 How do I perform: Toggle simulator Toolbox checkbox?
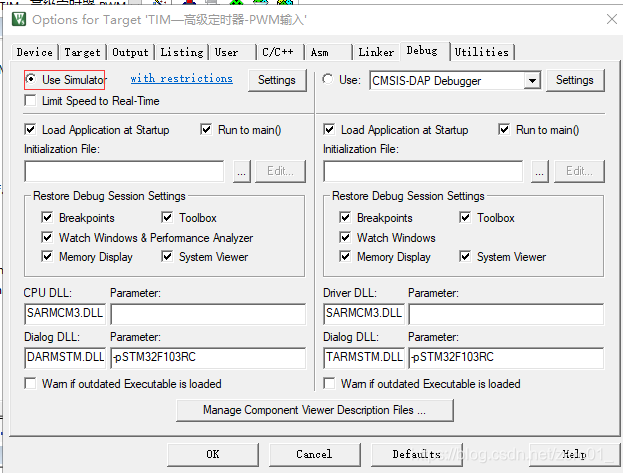pyautogui.click(x=167, y=217)
